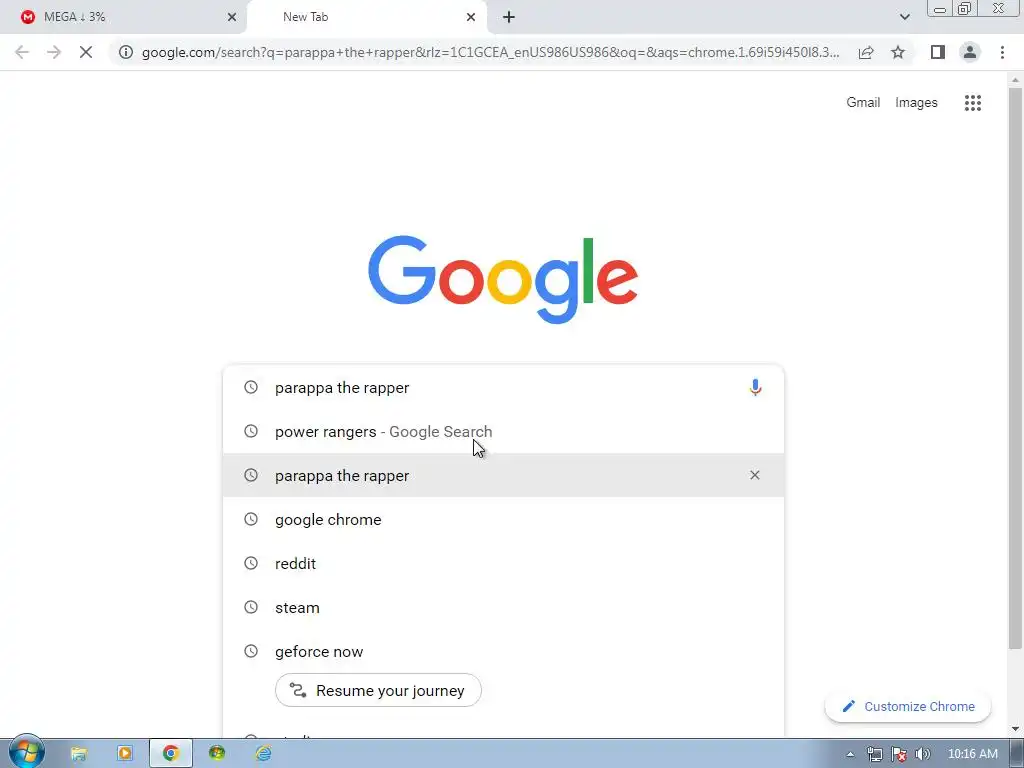Close the MEGA tab
This screenshot has width=1024, height=768.
(x=232, y=17)
